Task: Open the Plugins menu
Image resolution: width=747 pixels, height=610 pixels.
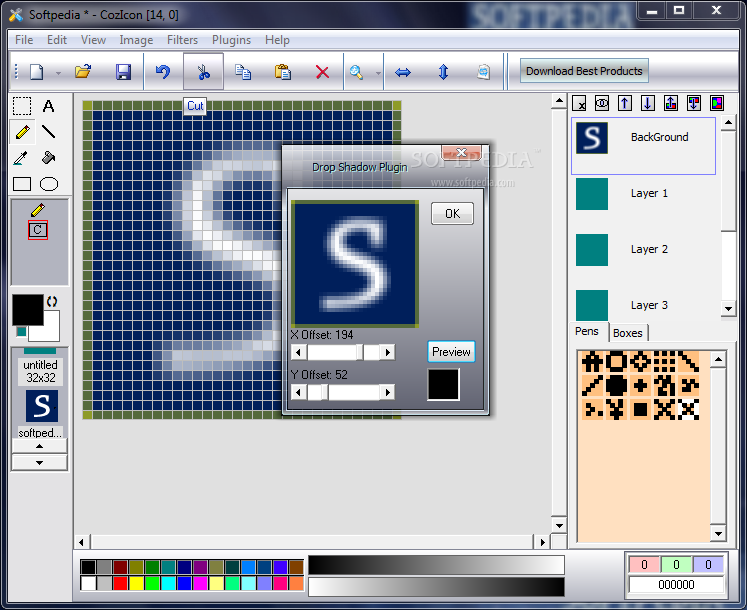Action: pyautogui.click(x=232, y=40)
